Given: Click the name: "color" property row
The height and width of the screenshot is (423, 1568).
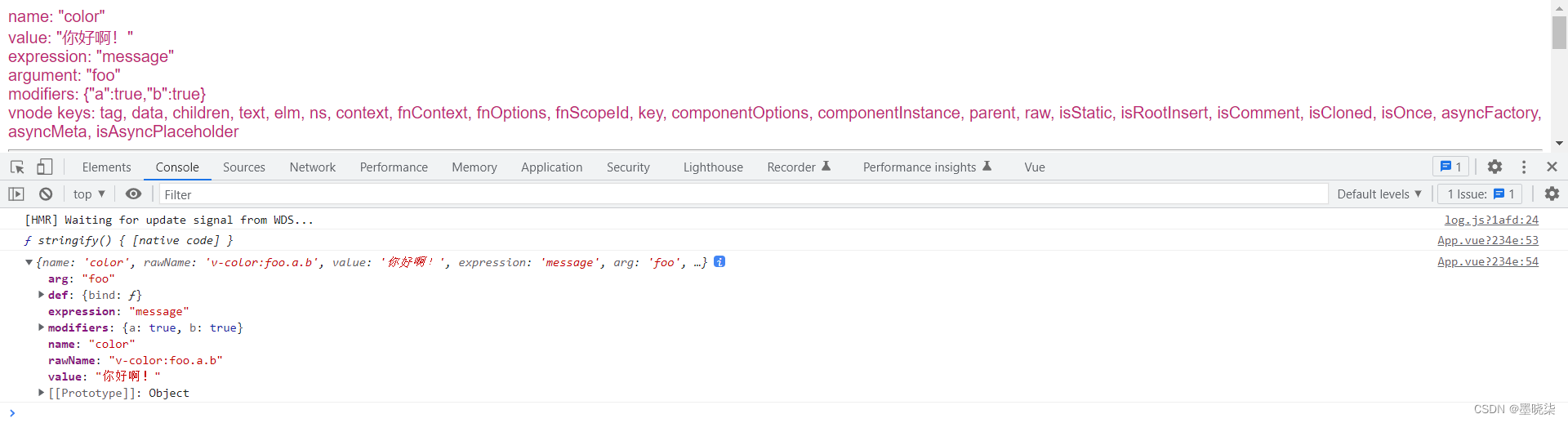Looking at the screenshot, I should click(x=91, y=344).
